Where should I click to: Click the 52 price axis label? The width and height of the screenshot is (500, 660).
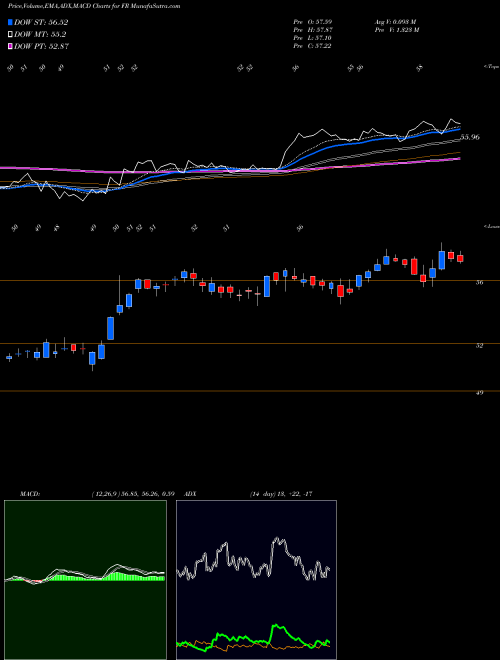[x=479, y=346]
